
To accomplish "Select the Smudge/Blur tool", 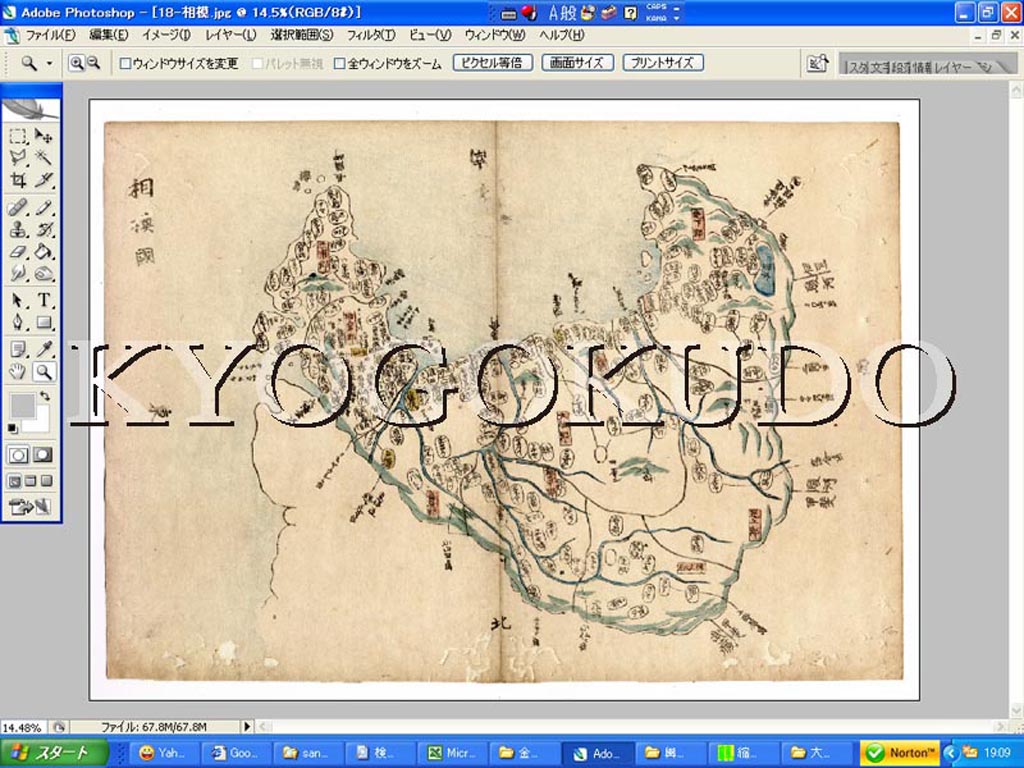I will coord(18,272).
